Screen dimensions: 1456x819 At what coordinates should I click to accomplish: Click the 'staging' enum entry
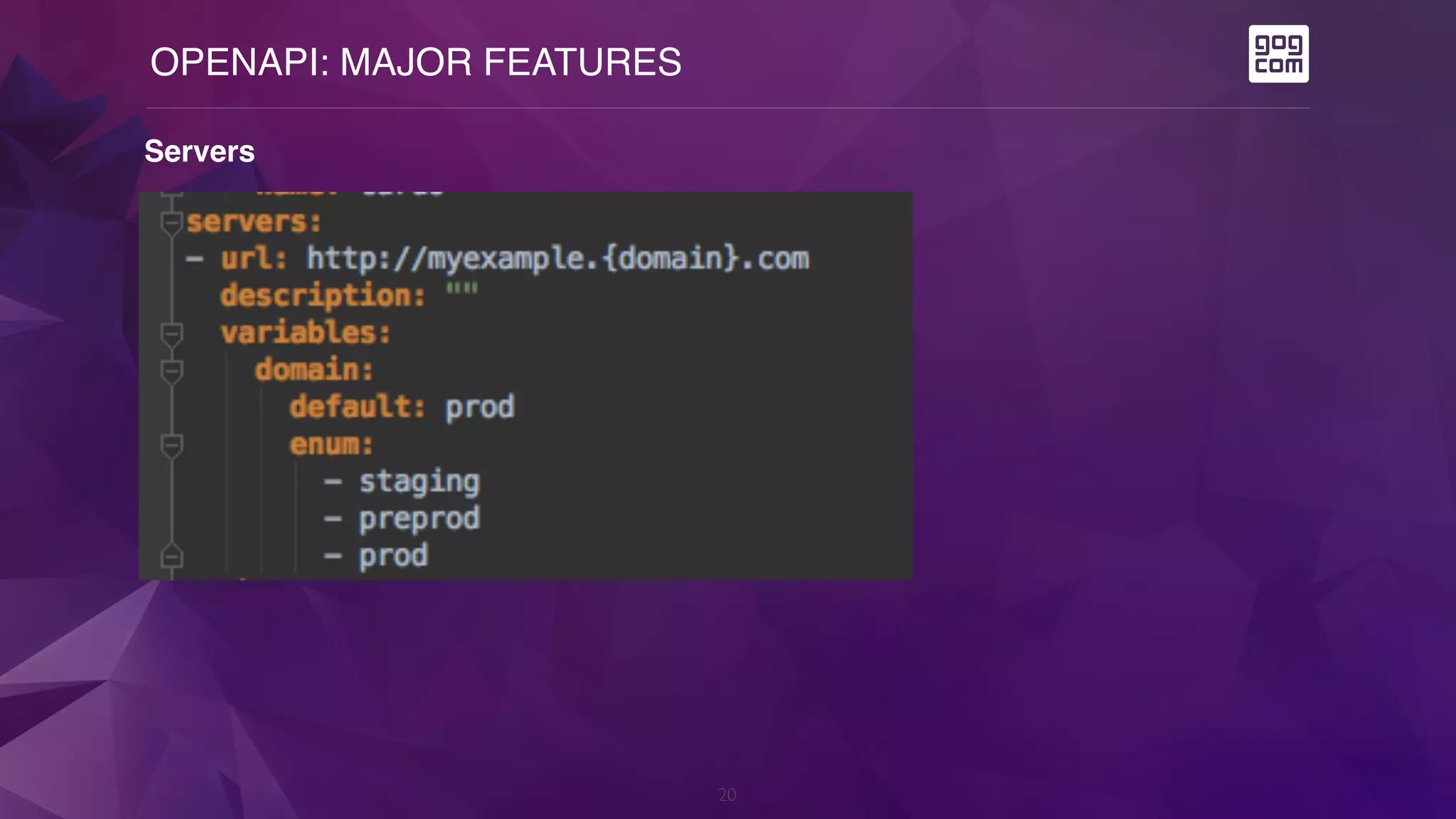click(x=419, y=483)
